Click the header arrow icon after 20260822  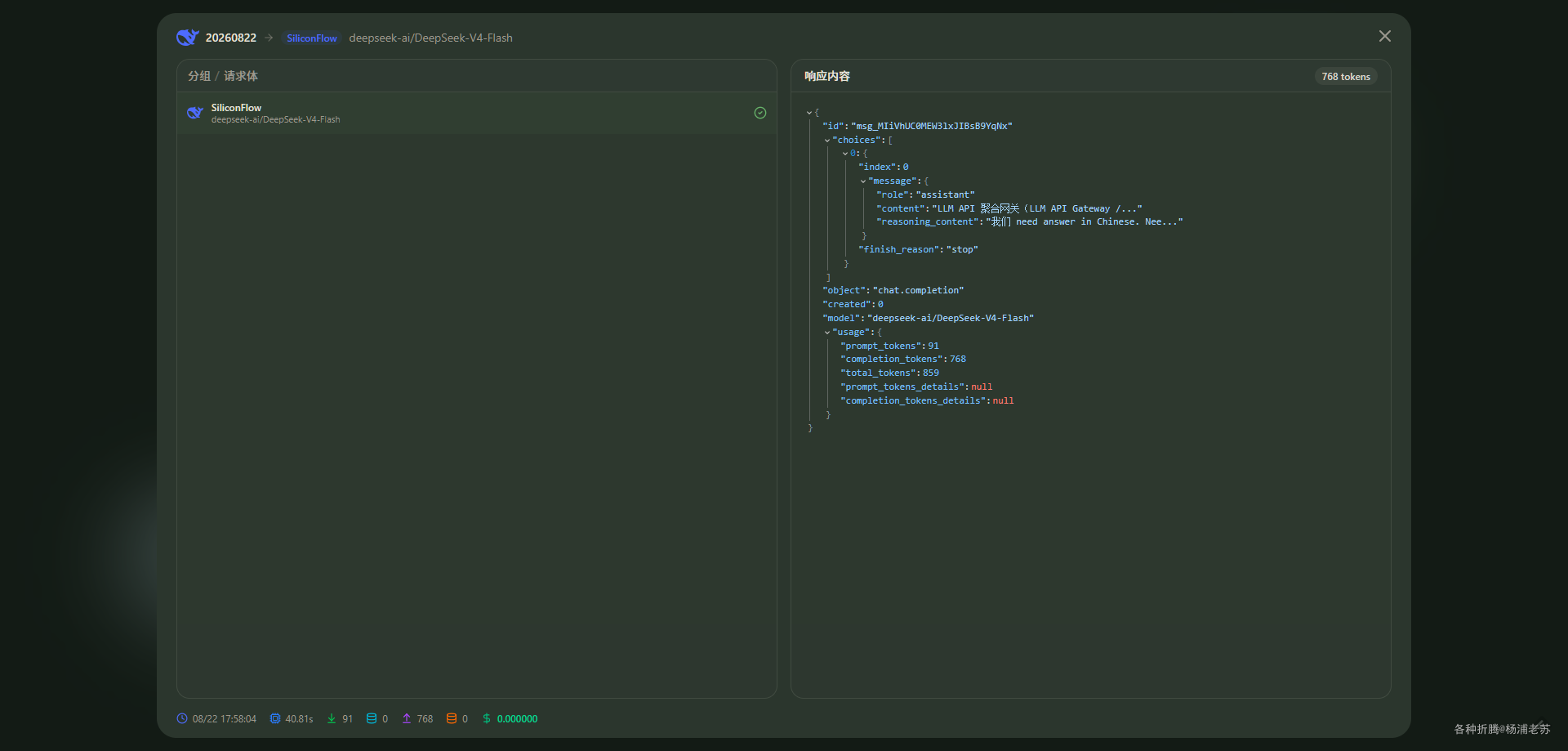(269, 38)
